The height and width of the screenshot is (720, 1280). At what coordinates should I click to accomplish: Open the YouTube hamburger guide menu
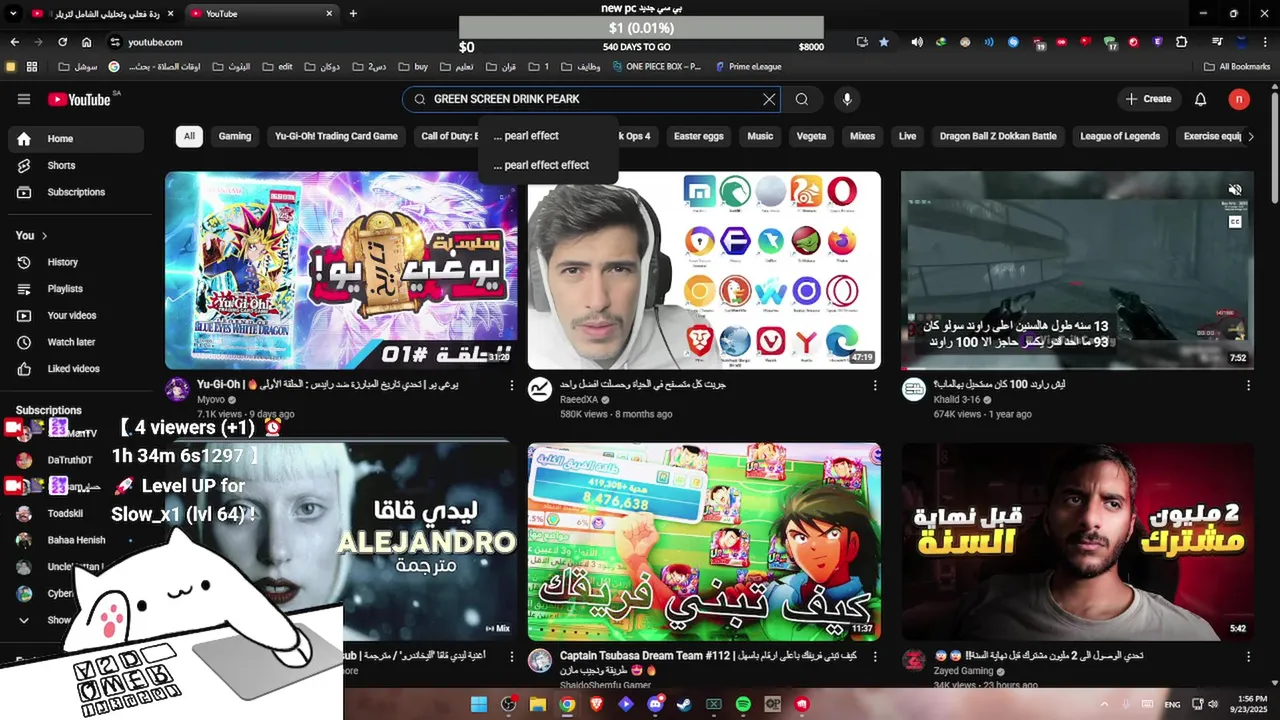[x=24, y=99]
